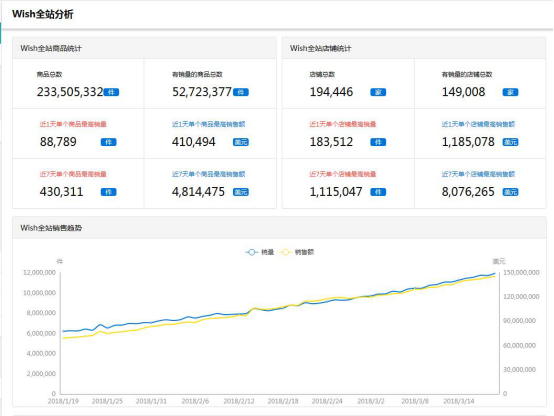
Task: Click the 有销量的商品总数 label
Action: click(x=197, y=74)
